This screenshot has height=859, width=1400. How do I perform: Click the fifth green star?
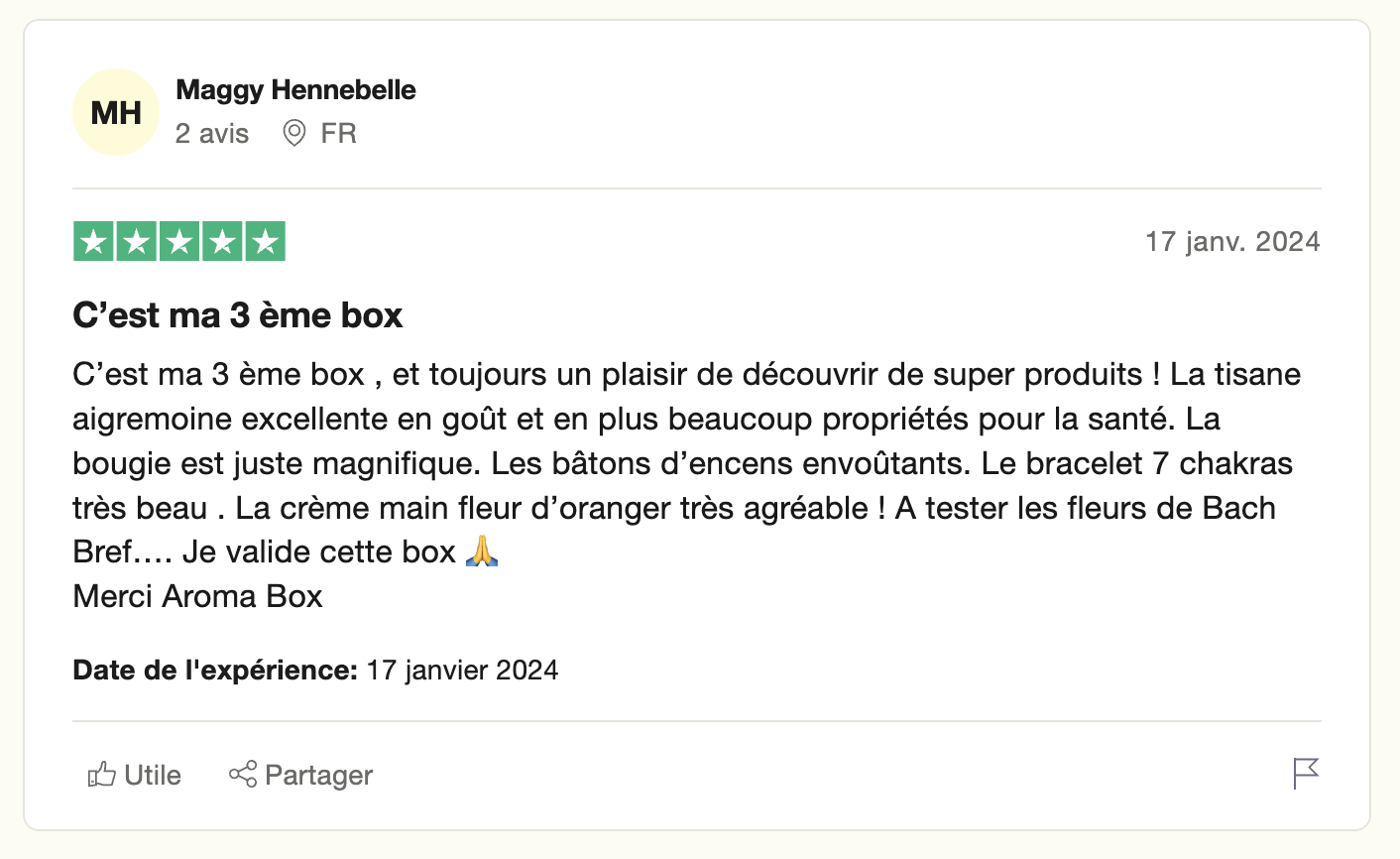[x=265, y=242]
